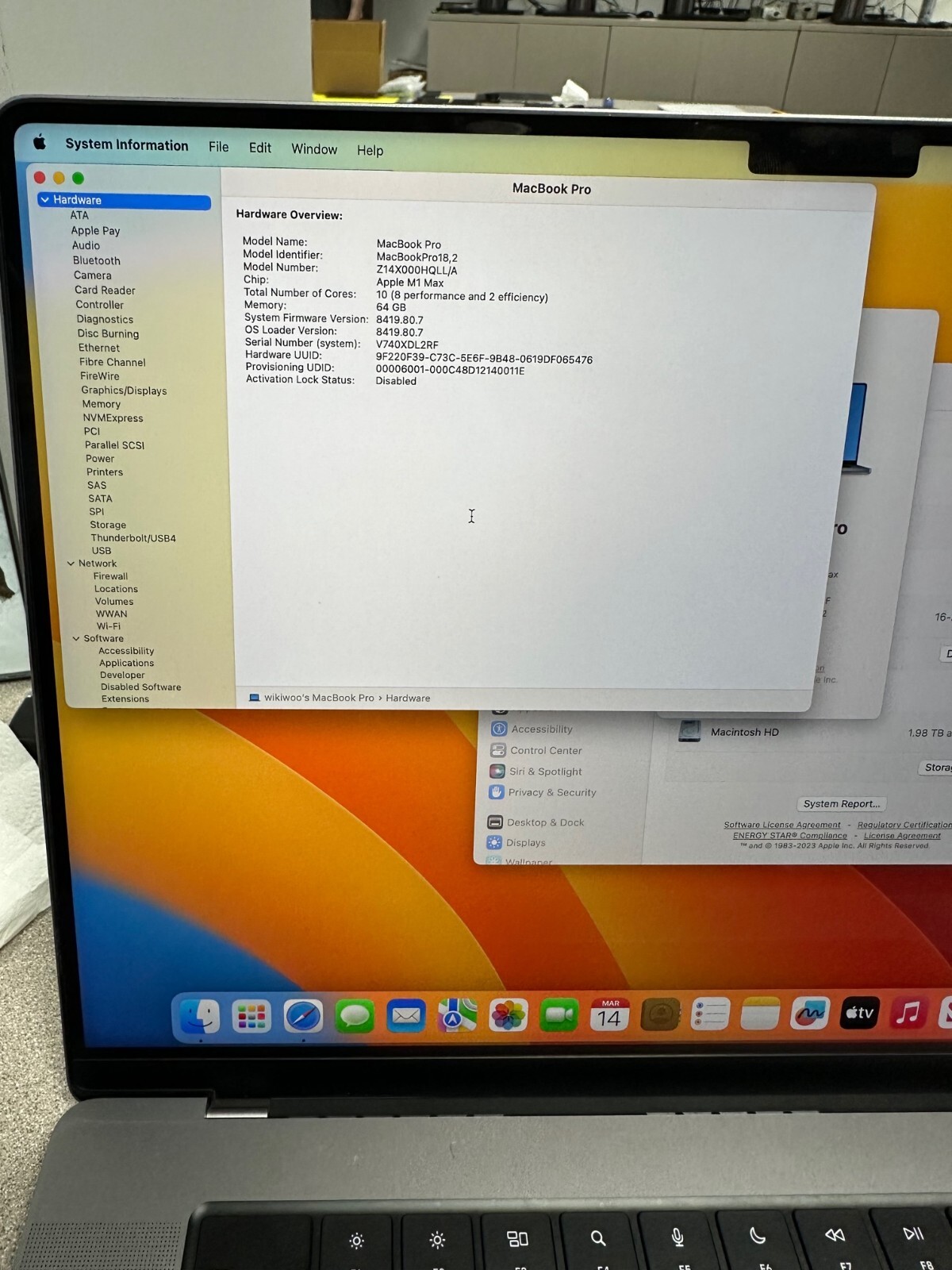The width and height of the screenshot is (952, 1270).
Task: Open the Window menu
Action: (314, 149)
